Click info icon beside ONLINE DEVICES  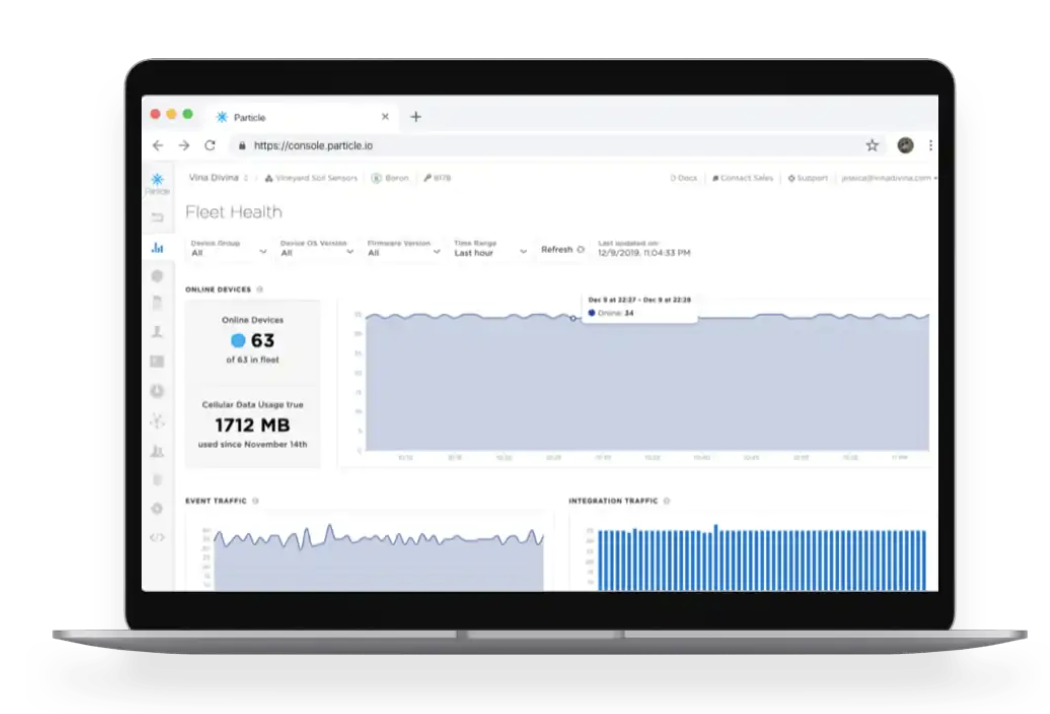click(x=260, y=289)
